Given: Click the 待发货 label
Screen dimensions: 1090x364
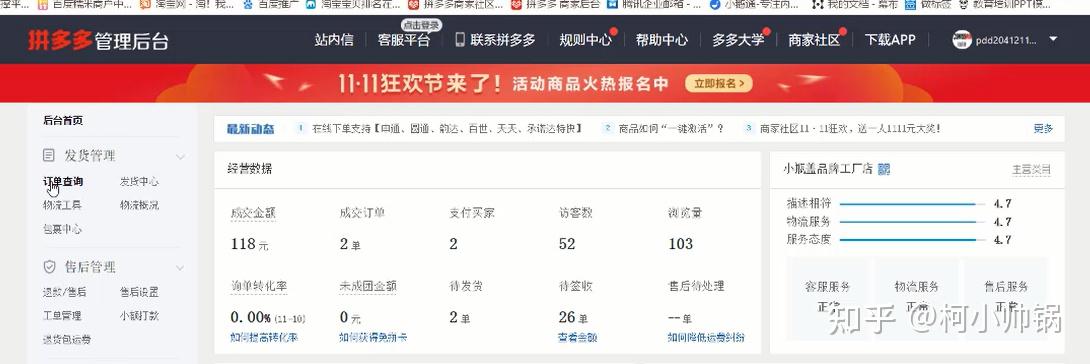Looking at the screenshot, I should coord(466,286).
